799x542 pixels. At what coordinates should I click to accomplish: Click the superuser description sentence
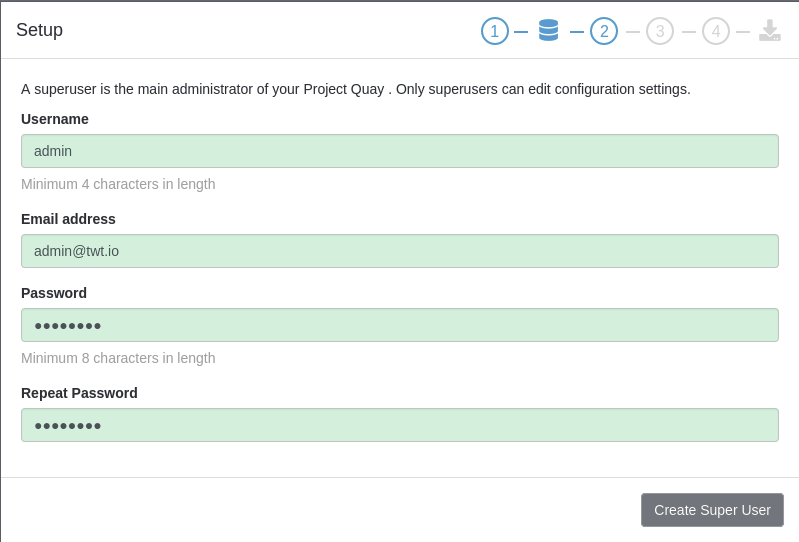(355, 89)
